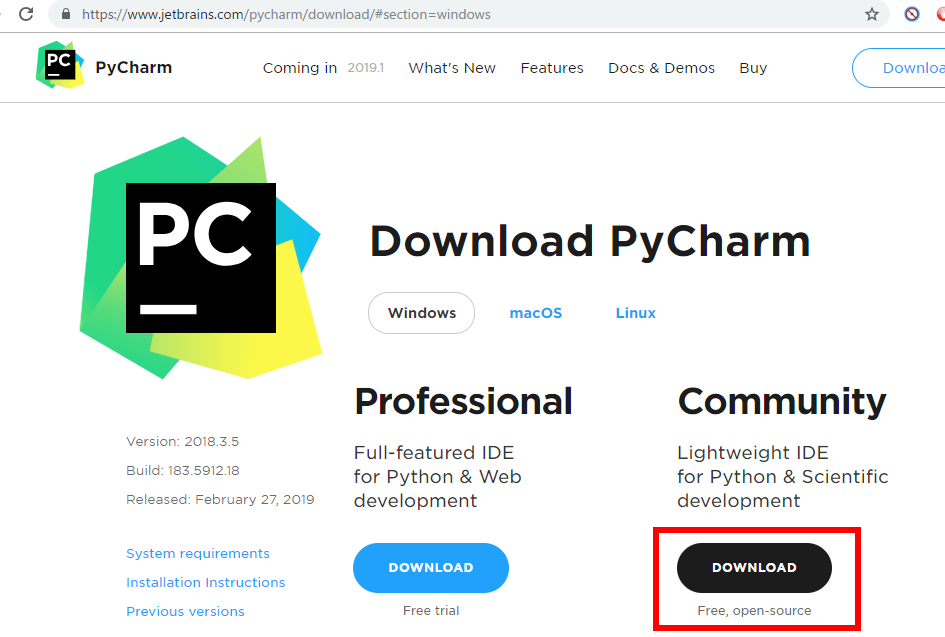Open the System requirements link

coord(198,554)
